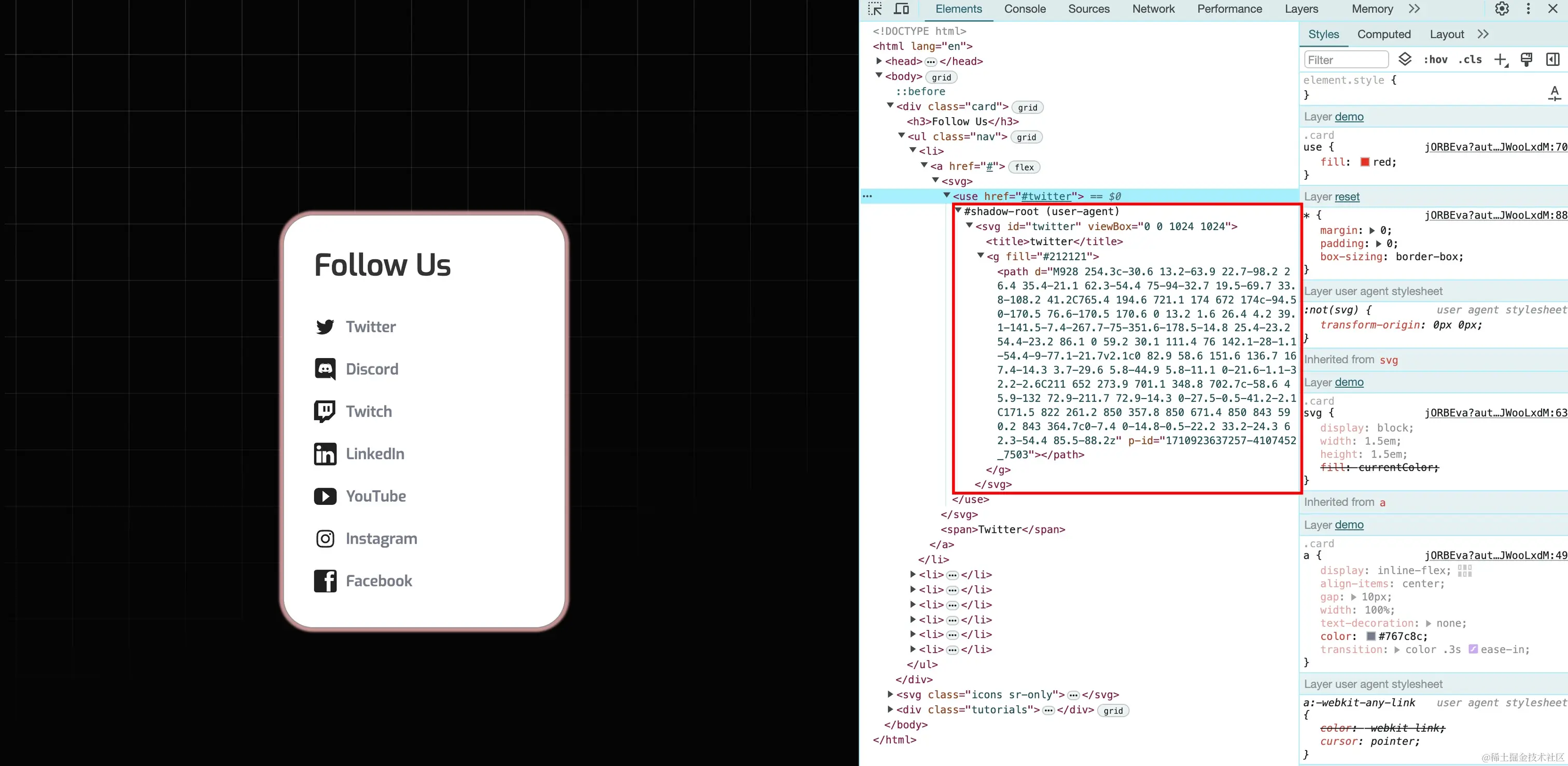Viewport: 1568px width, 766px height.
Task: Click the LinkedIn icon in card
Action: point(325,454)
